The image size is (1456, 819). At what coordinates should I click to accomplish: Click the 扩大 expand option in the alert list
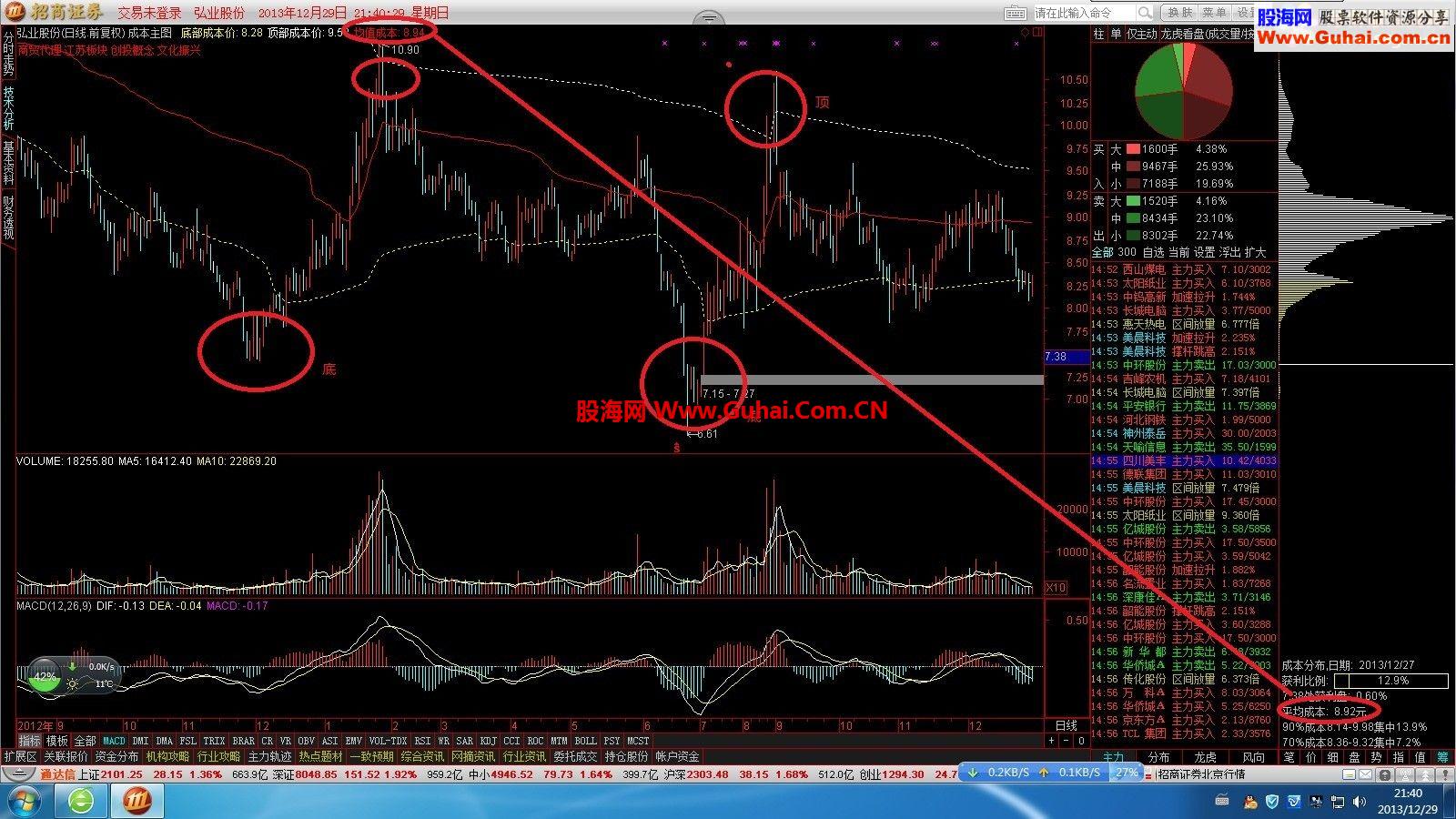[x=1255, y=252]
